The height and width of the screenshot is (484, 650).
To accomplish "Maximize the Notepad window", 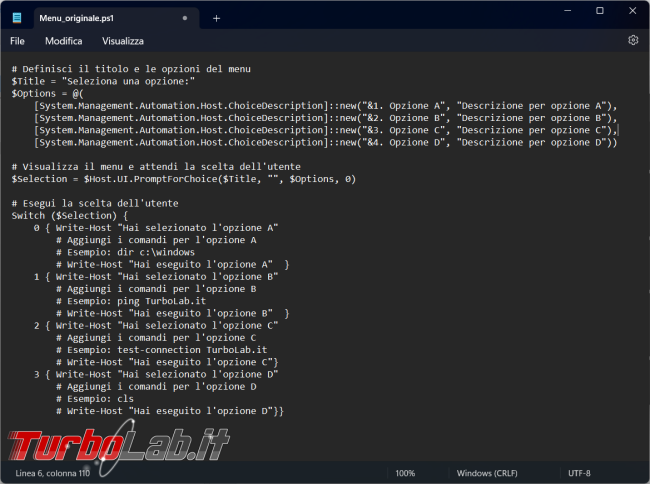I will coord(600,11).
